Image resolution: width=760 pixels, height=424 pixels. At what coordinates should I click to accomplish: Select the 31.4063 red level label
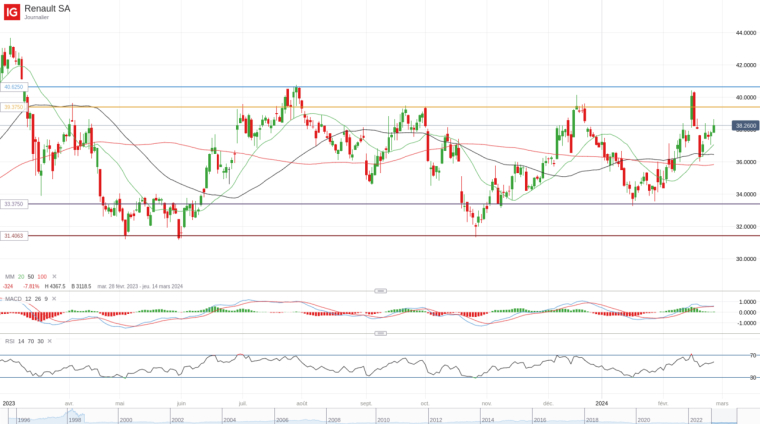pos(14,236)
